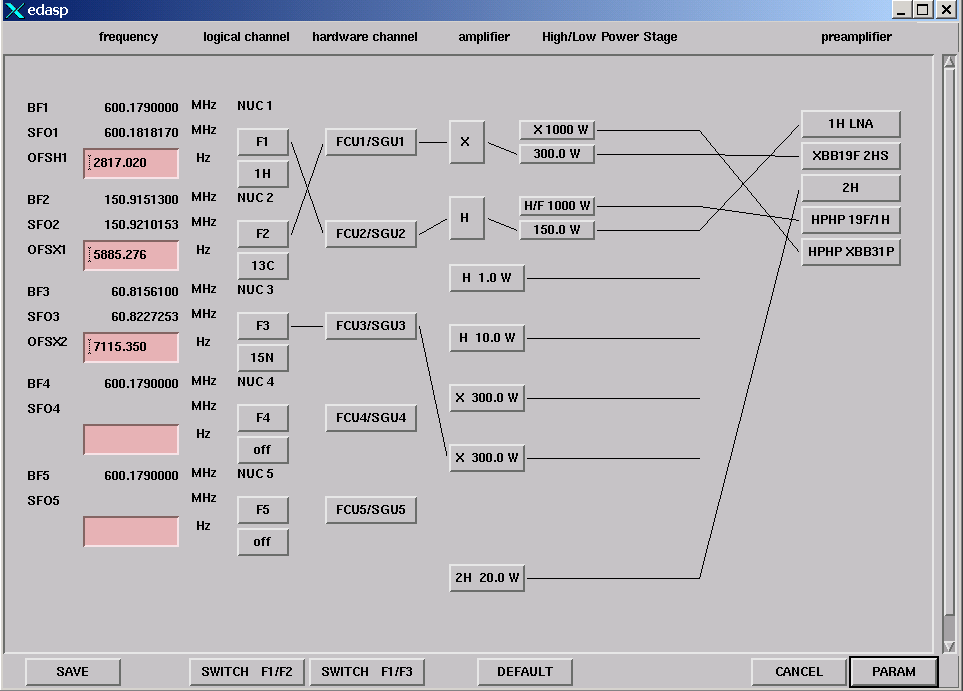
Task: Choose the 2H 20.0 W power stage
Action: 487,578
